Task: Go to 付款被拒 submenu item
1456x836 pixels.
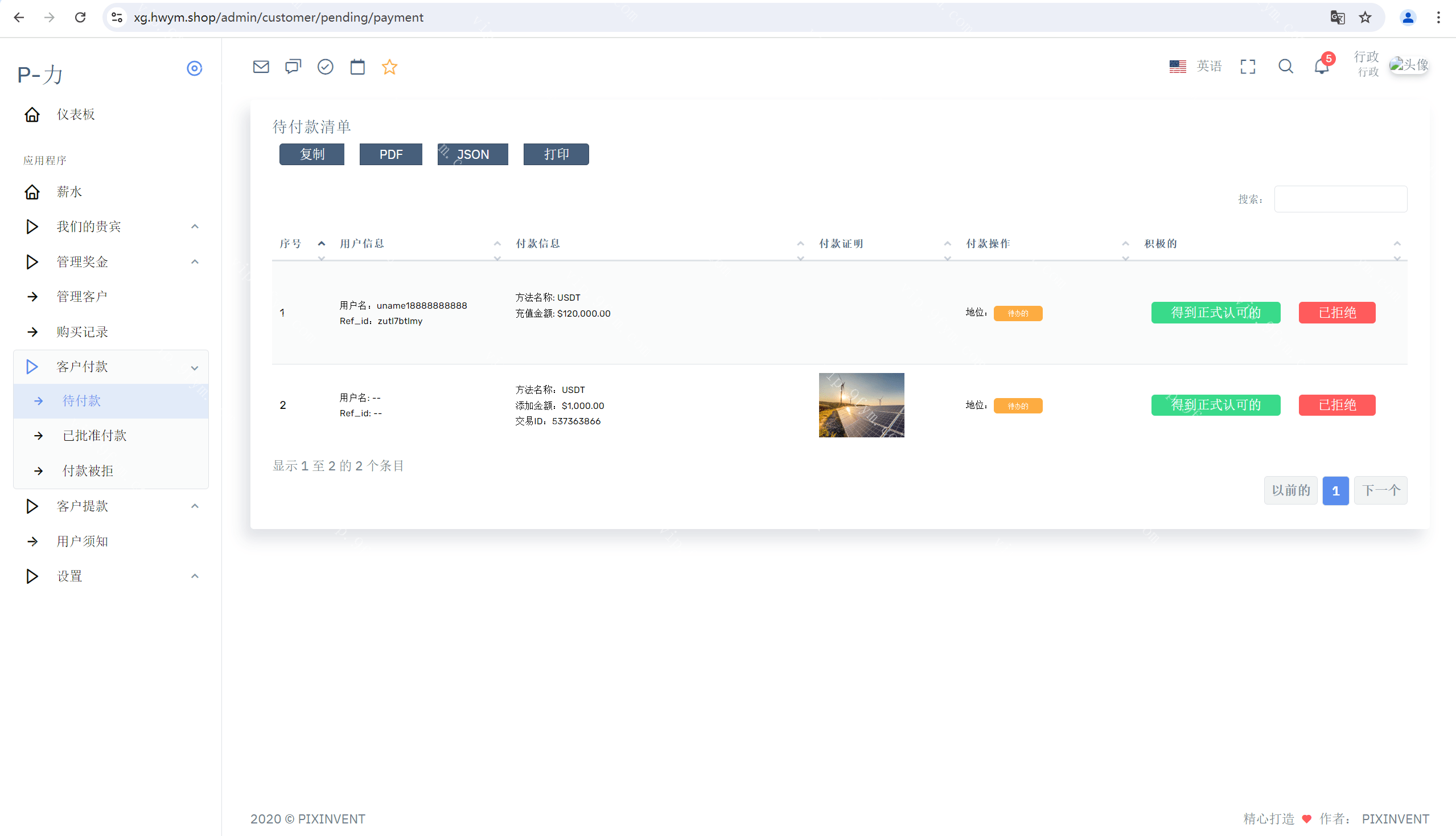Action: coord(88,471)
